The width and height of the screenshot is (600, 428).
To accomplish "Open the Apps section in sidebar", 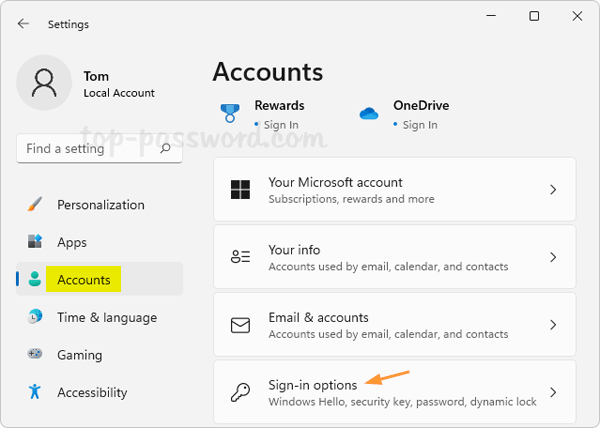I will click(x=71, y=242).
